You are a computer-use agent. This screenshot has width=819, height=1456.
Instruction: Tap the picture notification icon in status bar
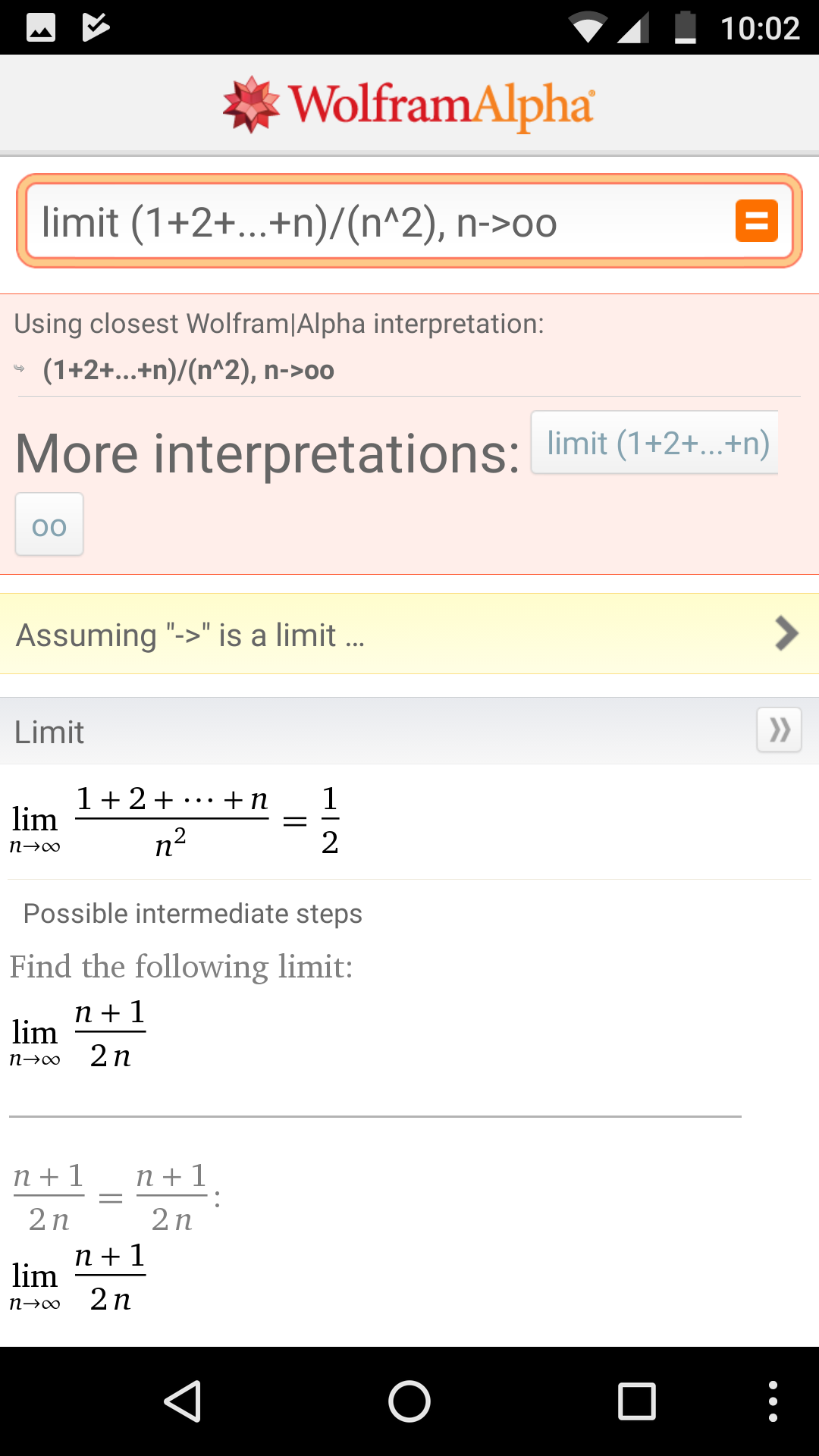coord(41,28)
